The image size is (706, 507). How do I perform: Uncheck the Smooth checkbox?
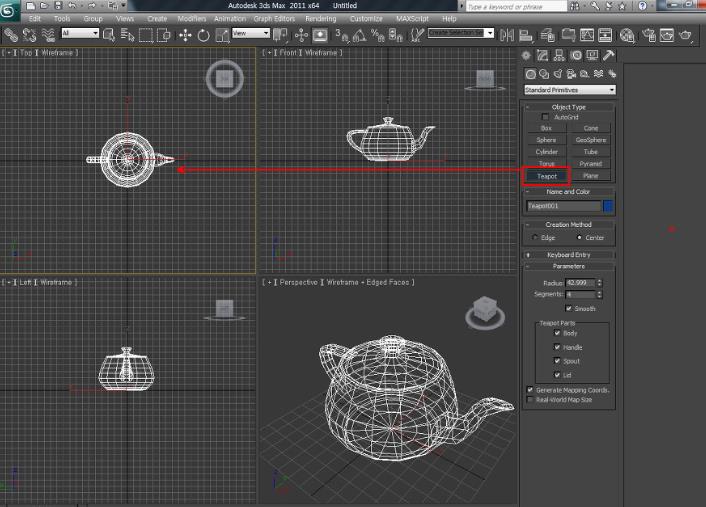tap(569, 308)
